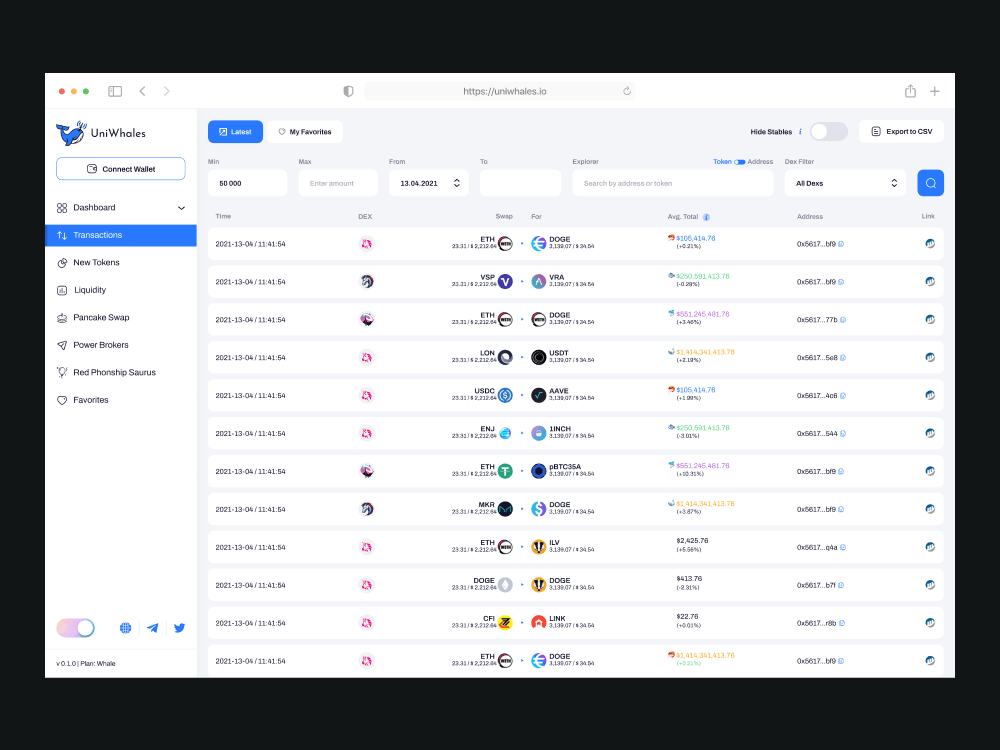Click the $22.76 total value
The width and height of the screenshot is (1000, 750).
687,617
